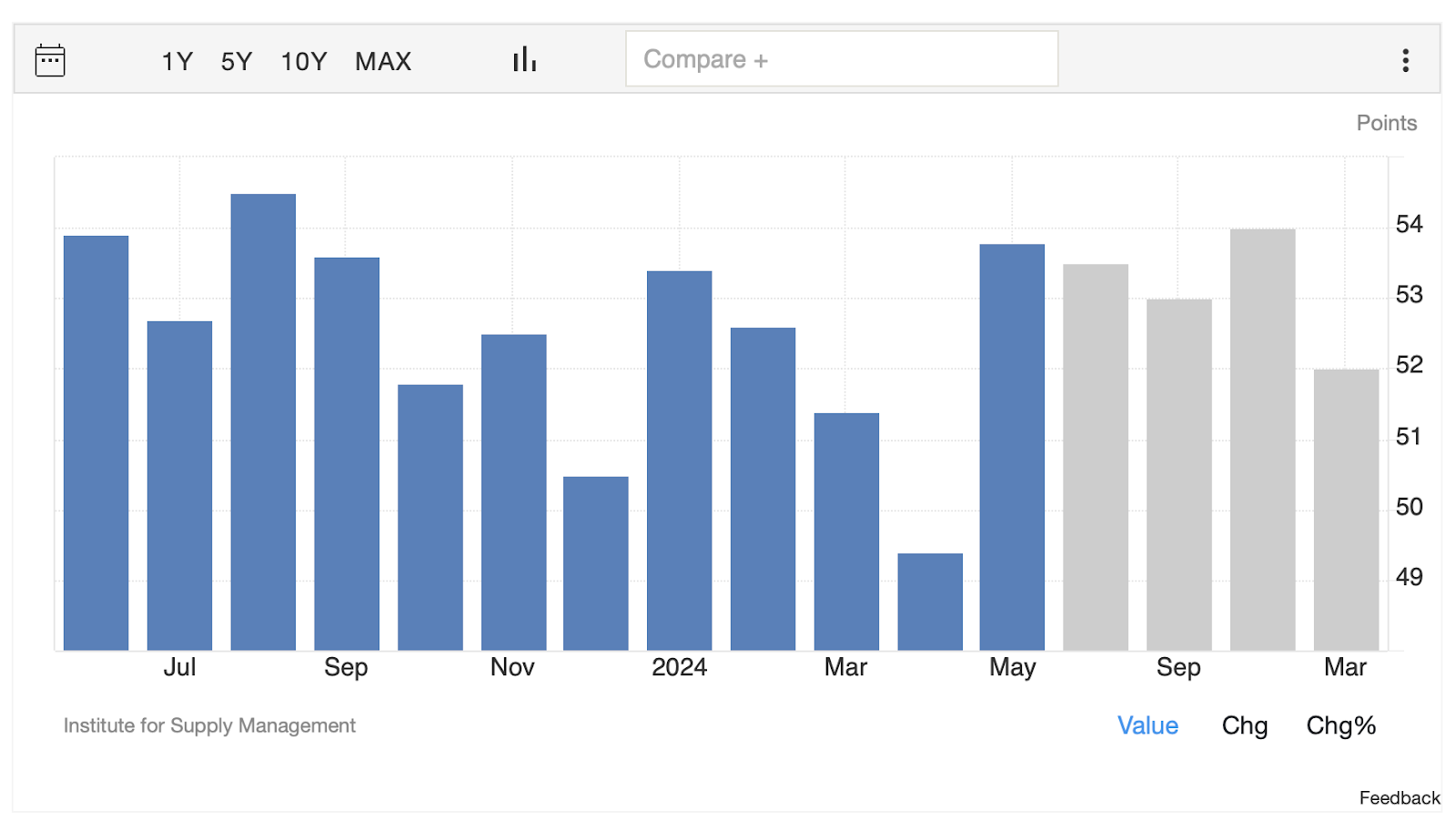Click the gray forecast bar above last Sep

1178,474
